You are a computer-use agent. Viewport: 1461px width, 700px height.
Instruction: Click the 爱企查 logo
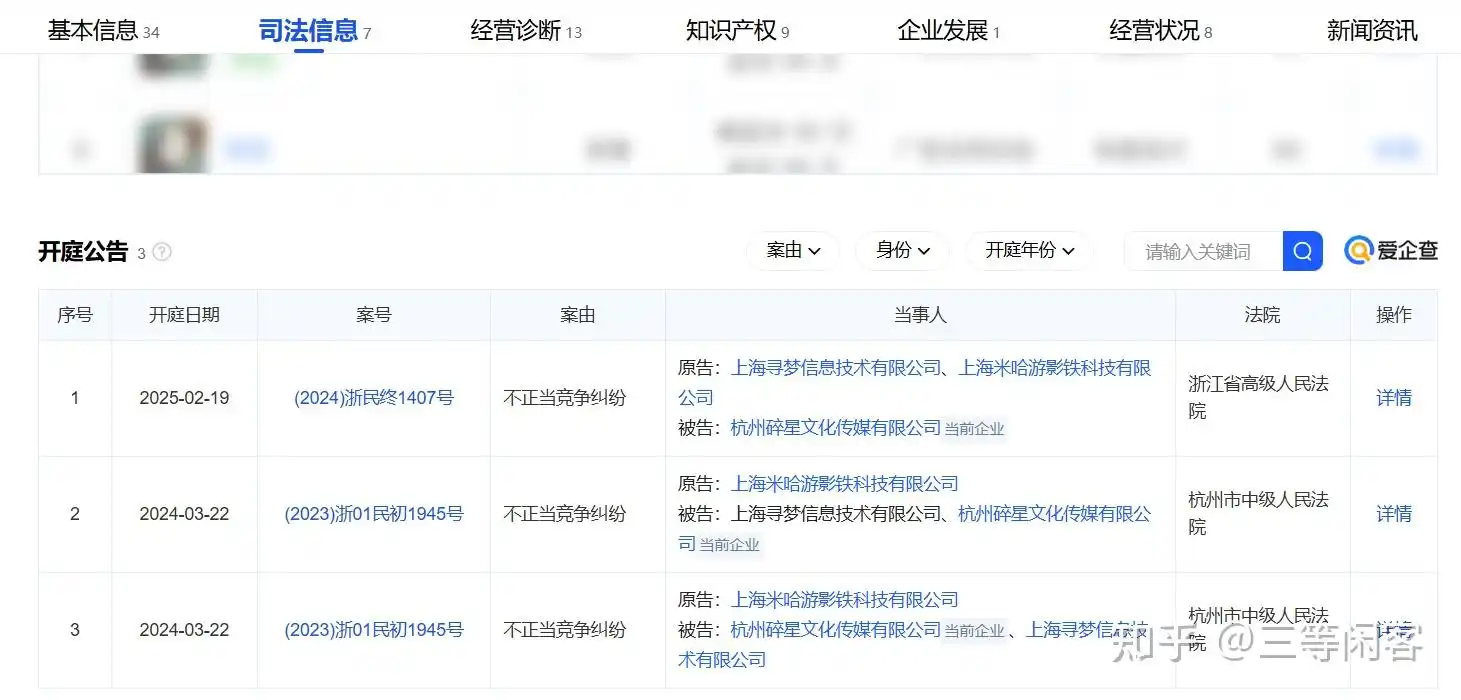point(1391,251)
